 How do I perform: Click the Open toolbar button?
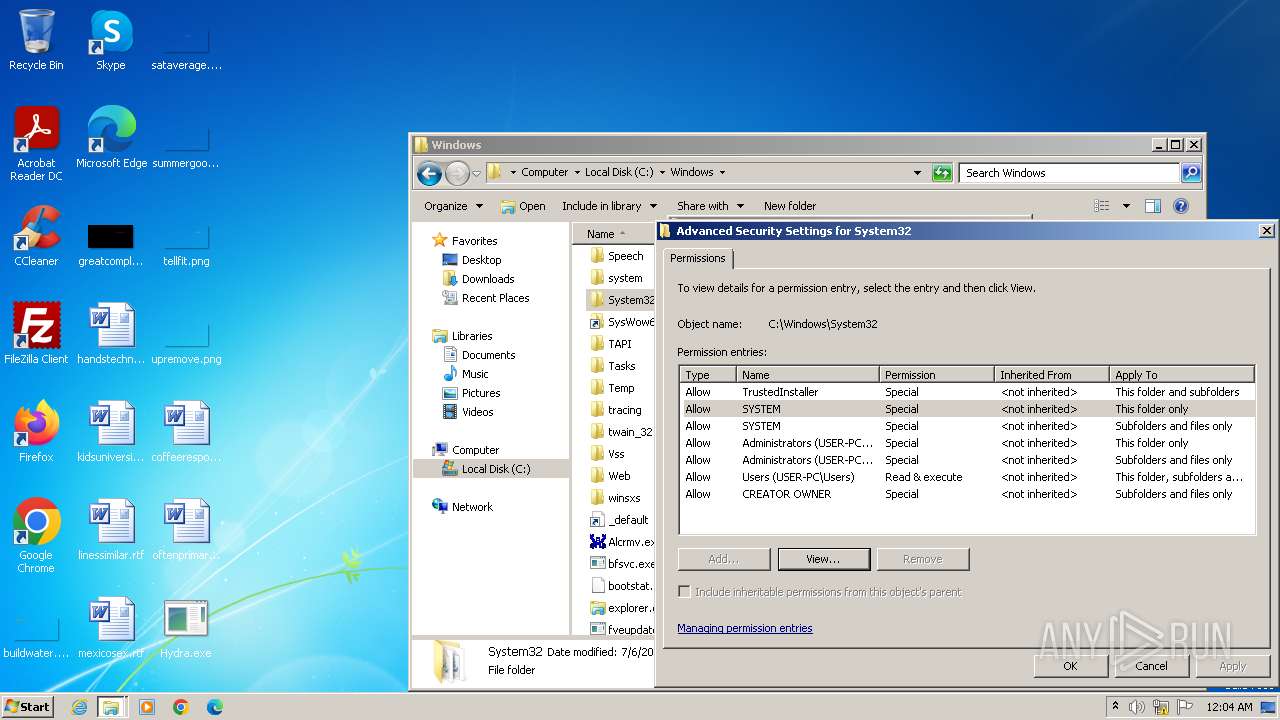coord(523,206)
